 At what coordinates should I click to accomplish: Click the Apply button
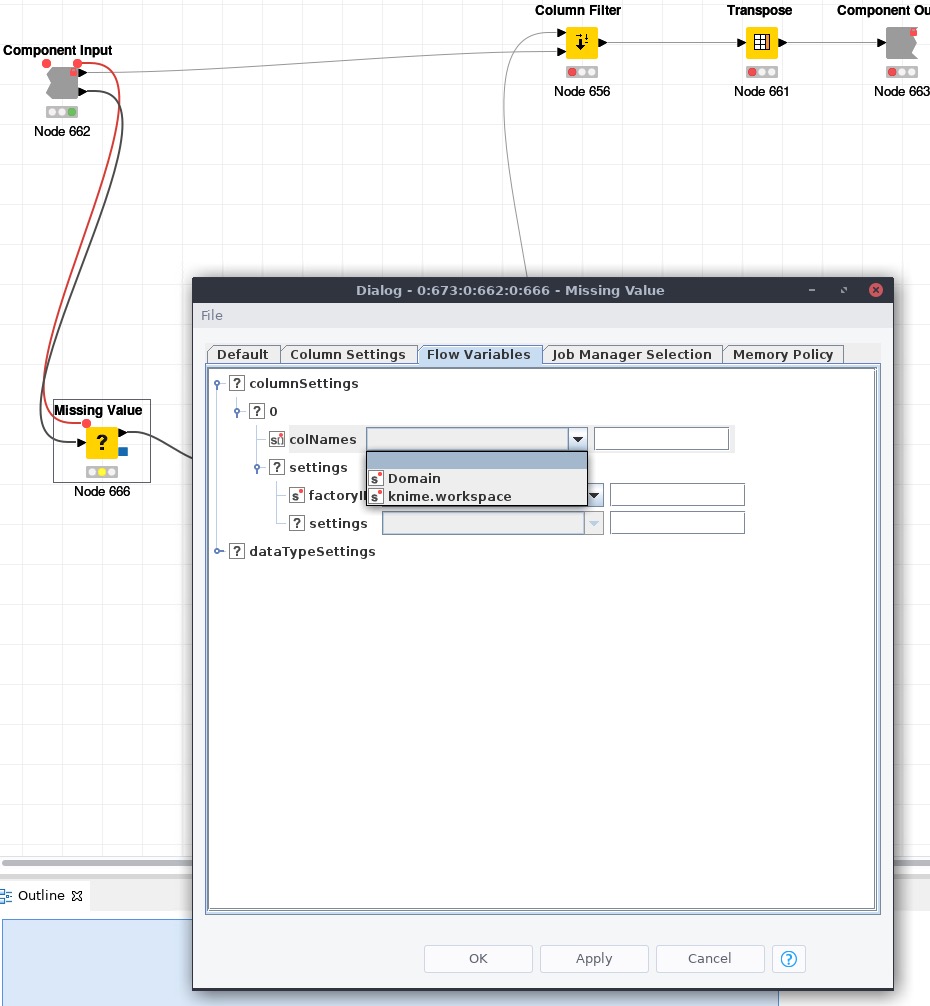[594, 959]
